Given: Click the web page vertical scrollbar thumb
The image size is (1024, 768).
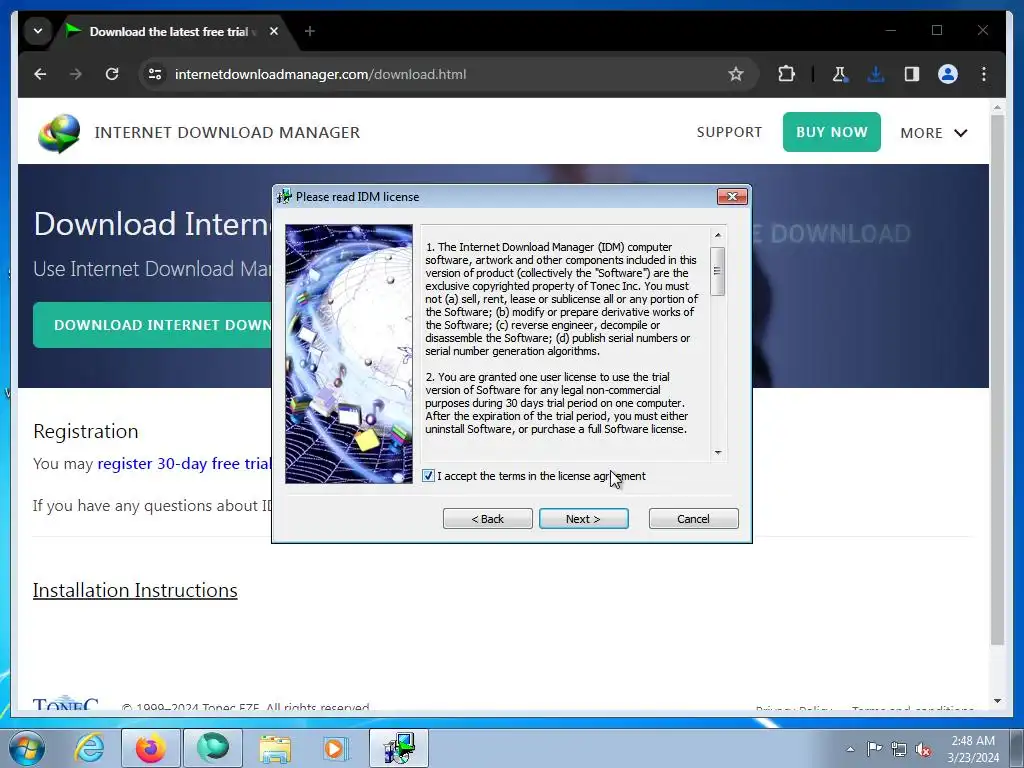Looking at the screenshot, I should coord(997,380).
